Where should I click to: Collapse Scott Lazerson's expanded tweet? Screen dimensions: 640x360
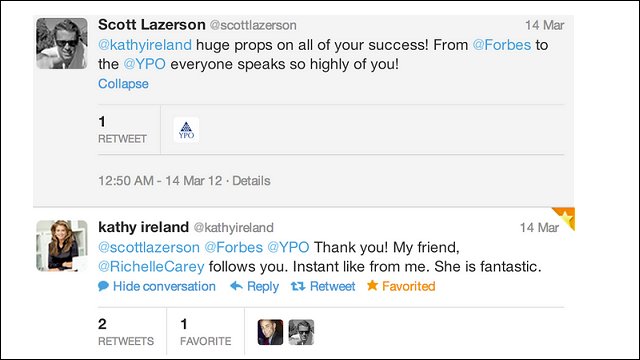(x=123, y=84)
